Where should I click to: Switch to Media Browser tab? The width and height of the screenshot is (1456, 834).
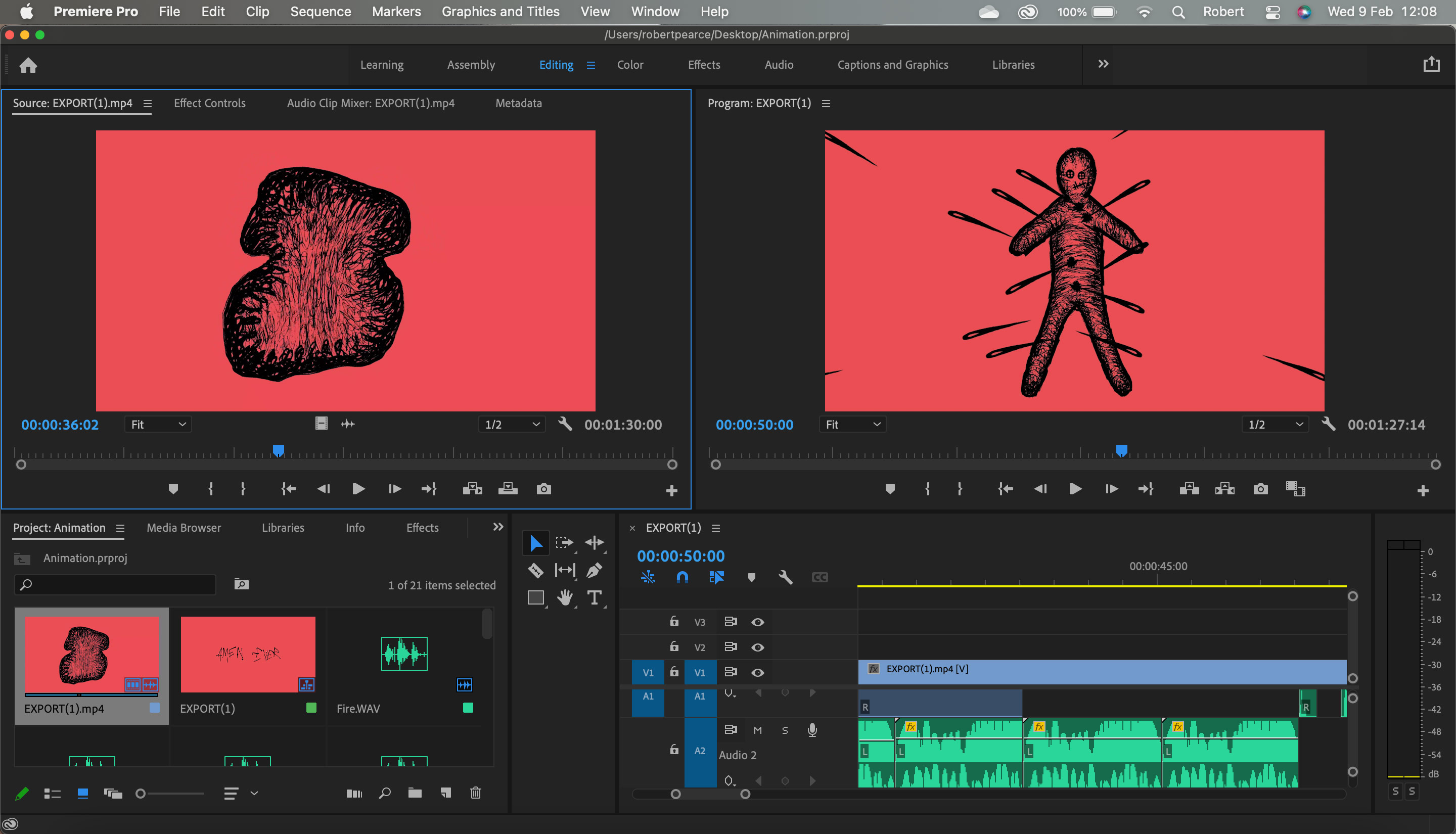coord(184,528)
